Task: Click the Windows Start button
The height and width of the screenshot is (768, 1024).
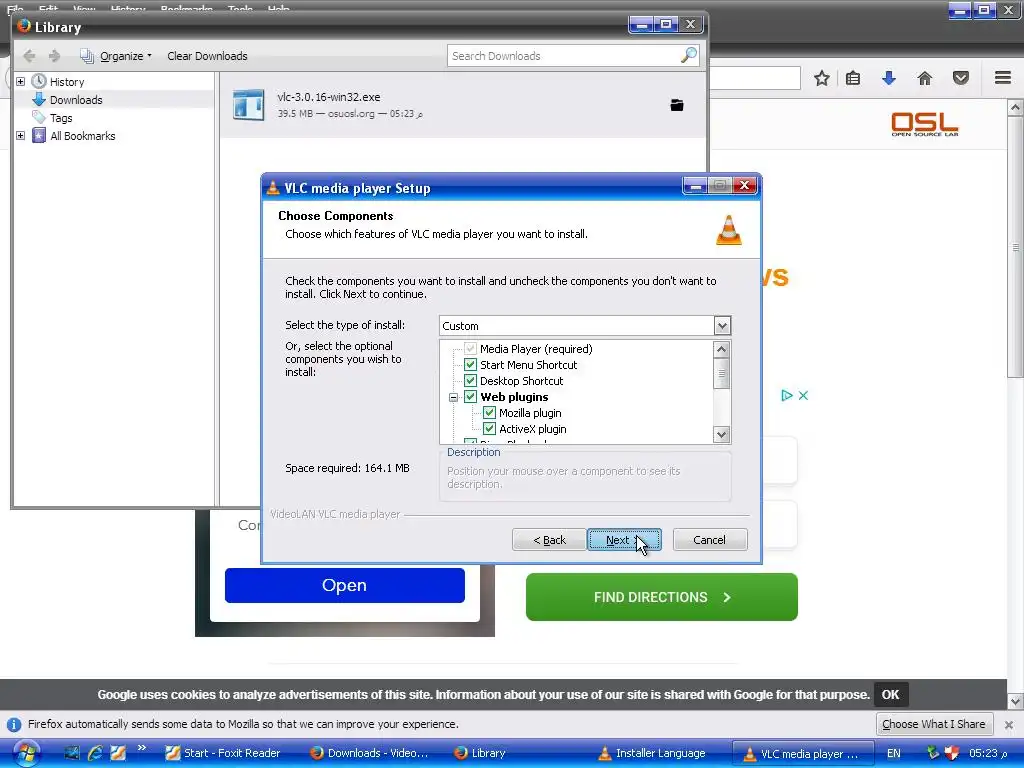Action: pos(27,753)
